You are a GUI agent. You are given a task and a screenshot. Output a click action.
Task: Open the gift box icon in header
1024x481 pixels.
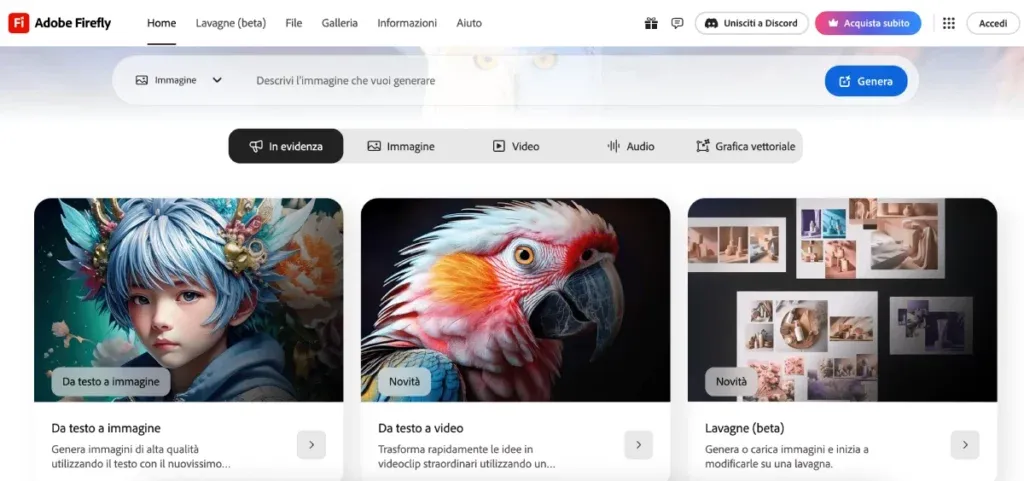(x=651, y=23)
